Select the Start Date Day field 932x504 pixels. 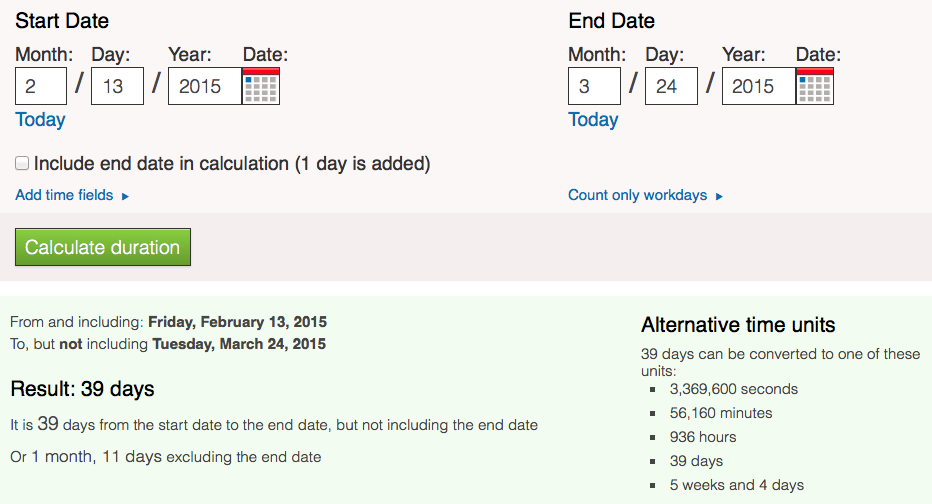pyautogui.click(x=117, y=86)
